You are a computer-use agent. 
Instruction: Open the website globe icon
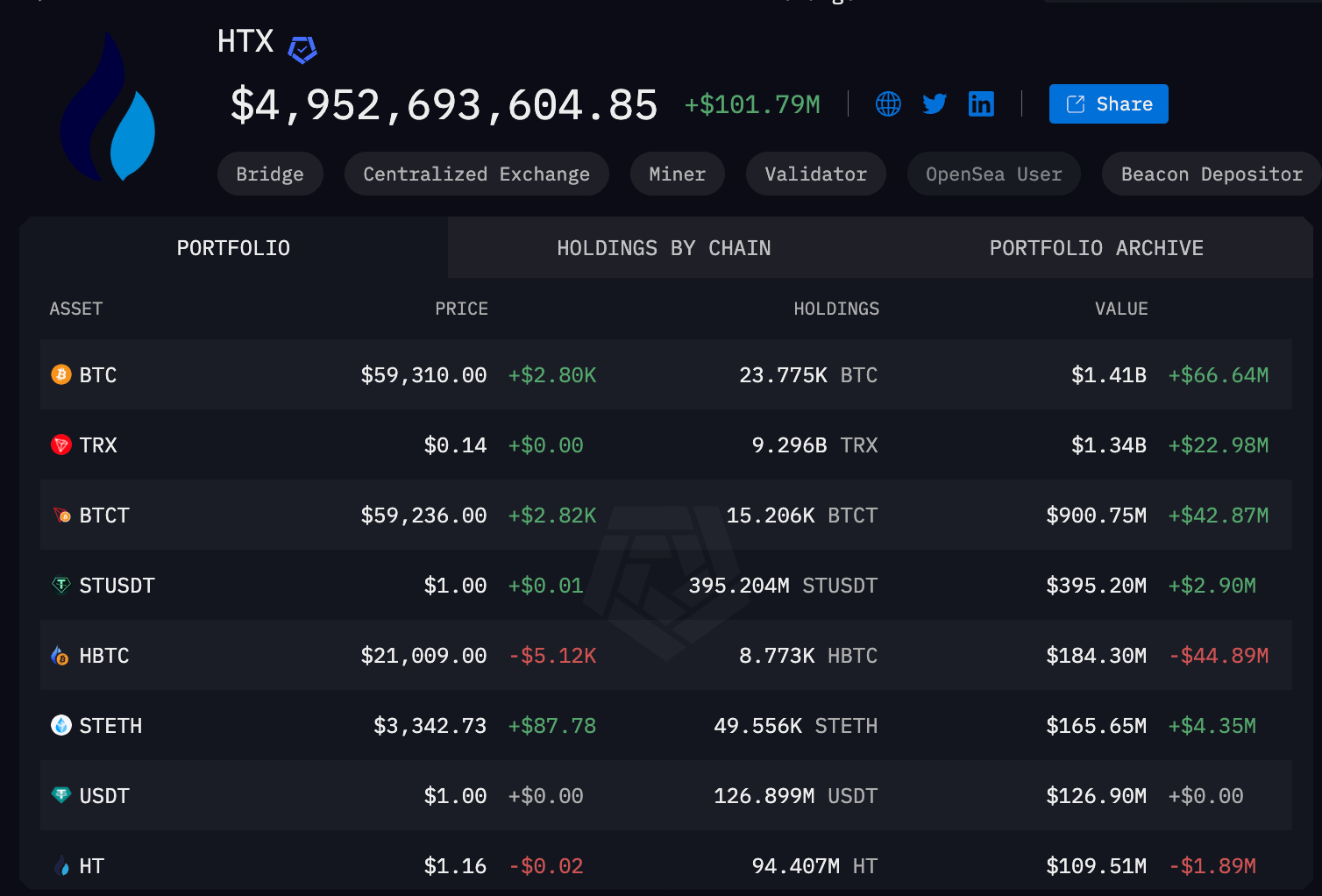click(888, 104)
